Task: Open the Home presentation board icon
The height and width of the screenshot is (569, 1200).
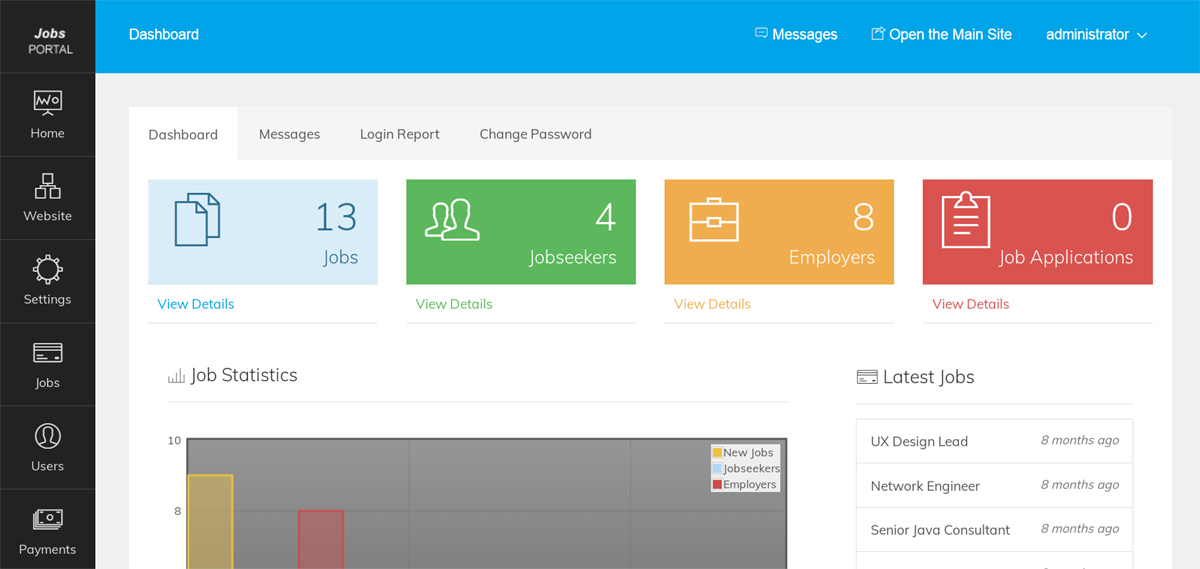Action: click(x=47, y=103)
